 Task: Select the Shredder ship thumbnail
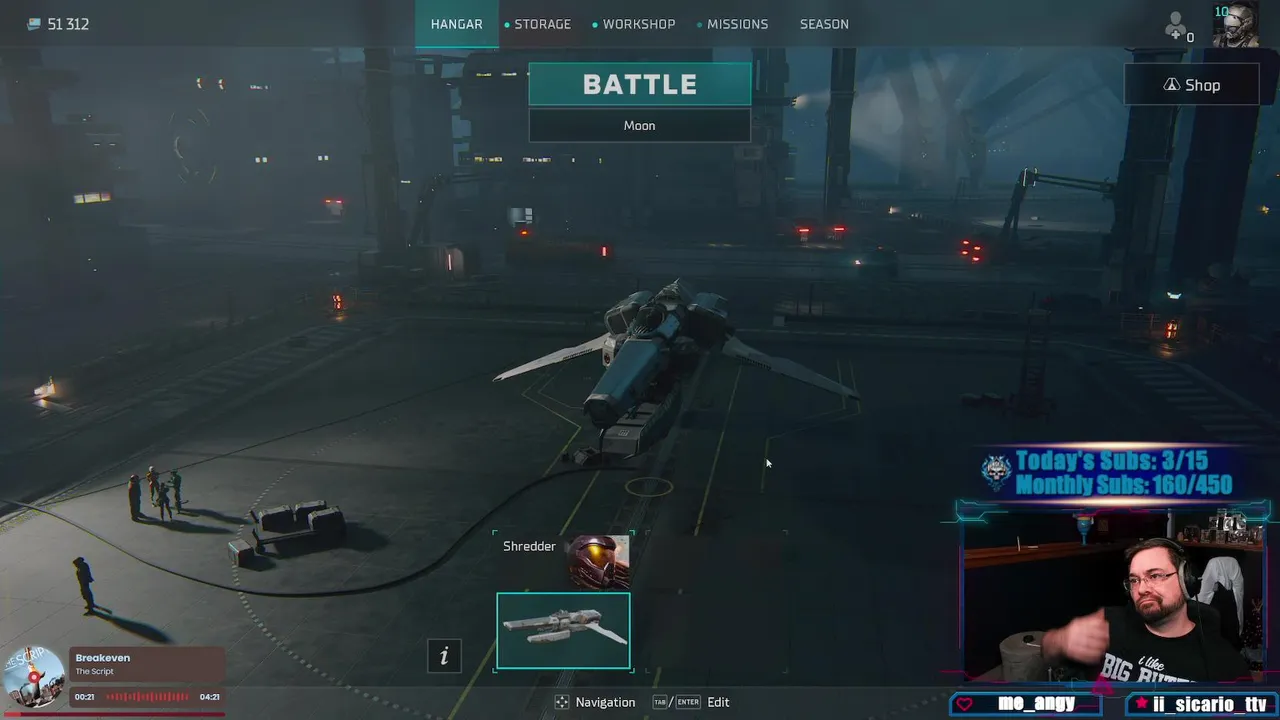click(x=563, y=630)
